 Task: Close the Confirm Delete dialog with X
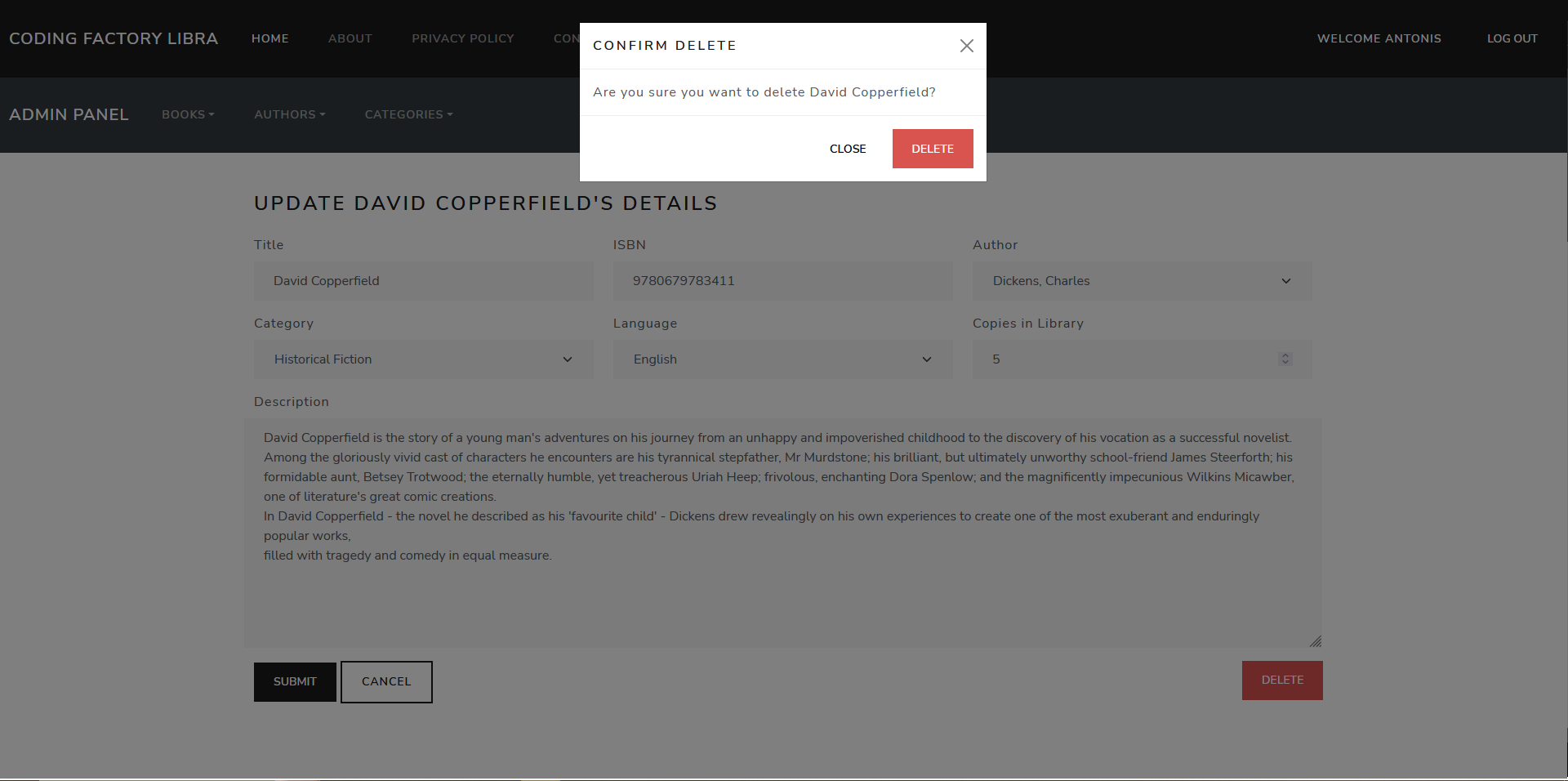click(x=967, y=46)
